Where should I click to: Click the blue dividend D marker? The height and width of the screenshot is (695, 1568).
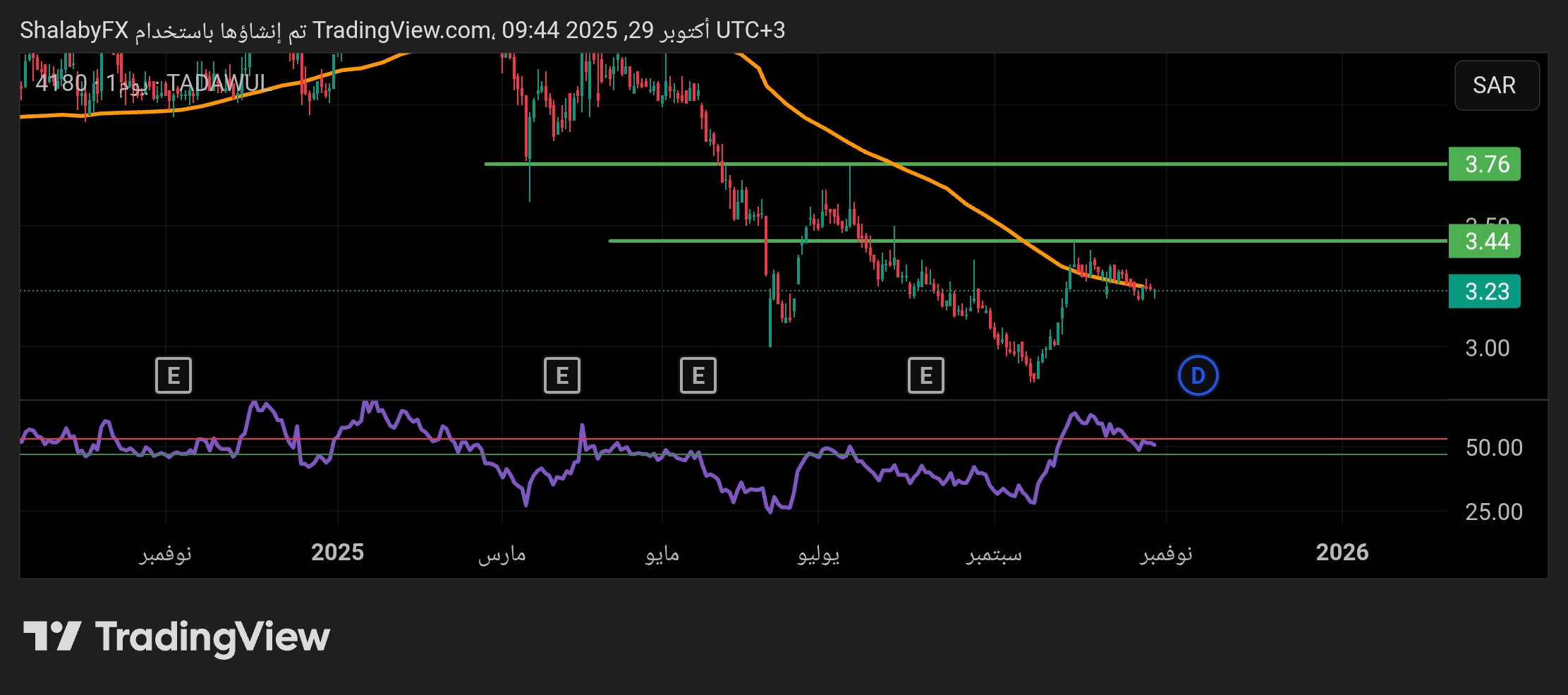coord(1198,376)
